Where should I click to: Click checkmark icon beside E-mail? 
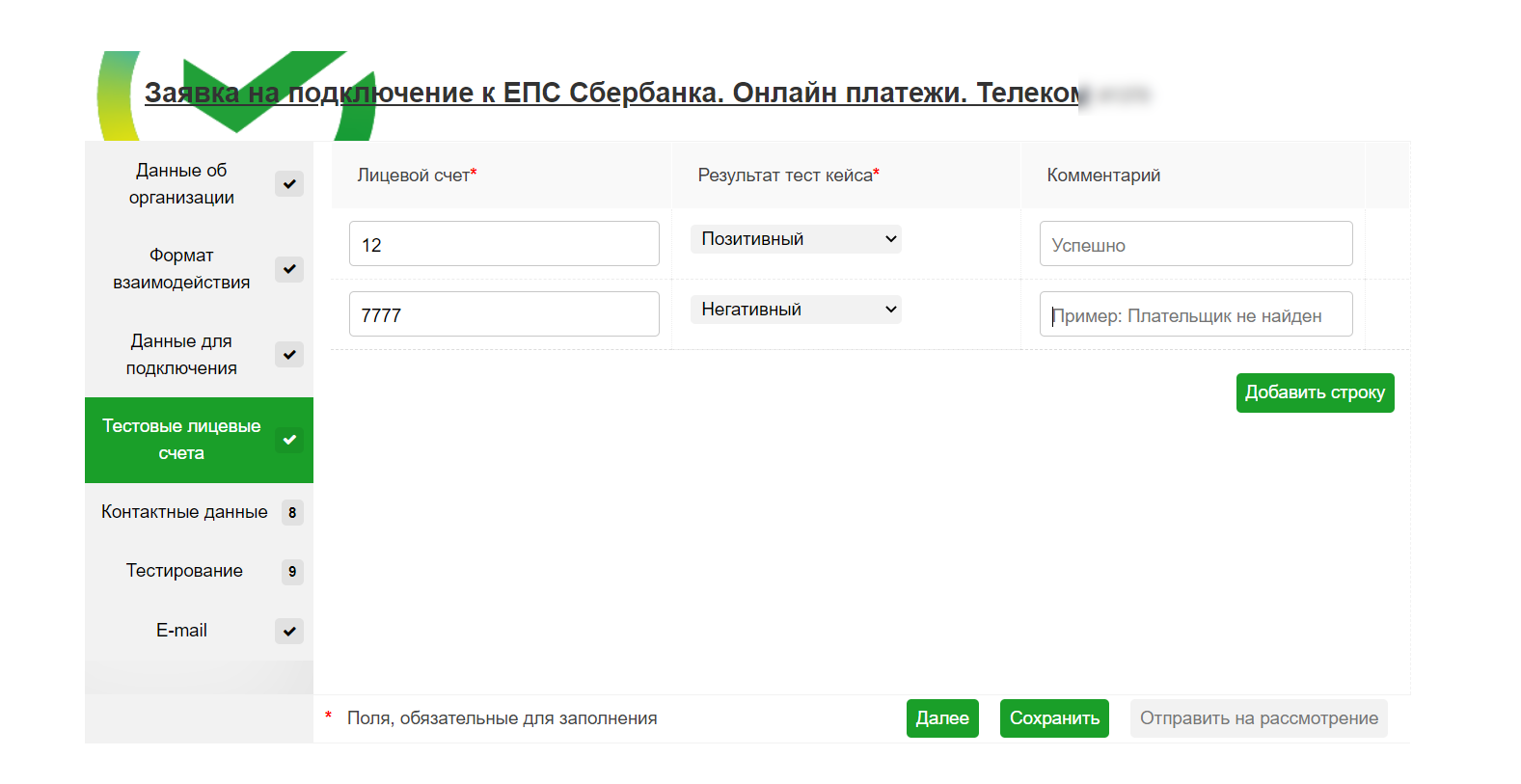coord(289,632)
